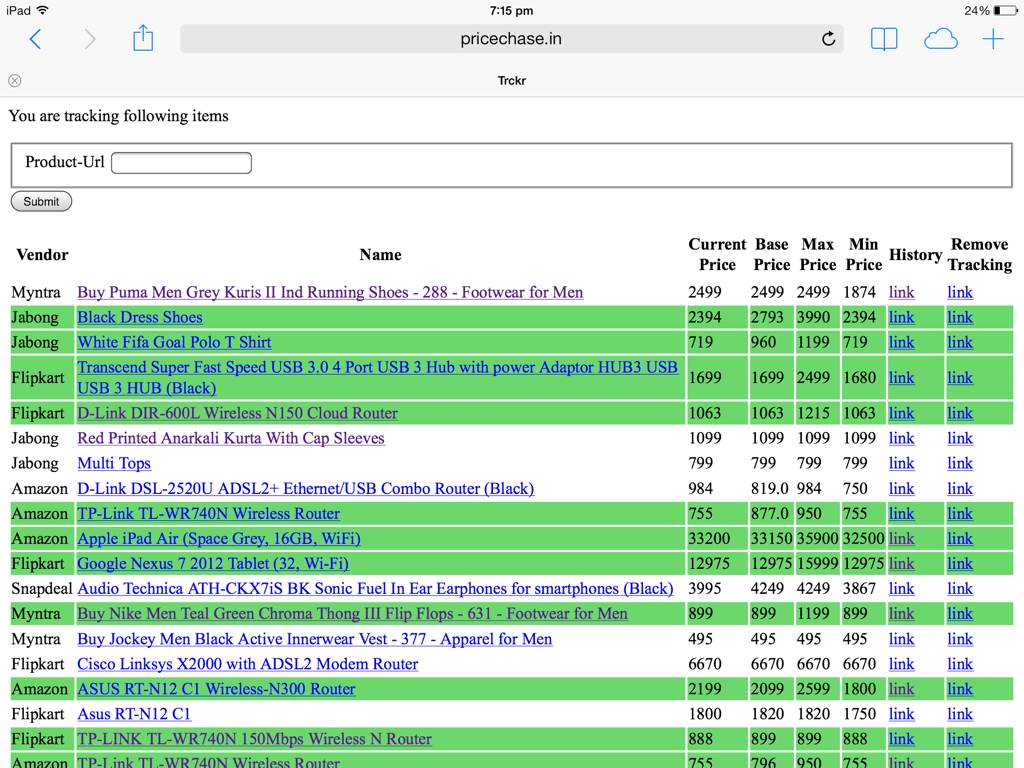Open Transcend Super Fast Speed USB 3.0 Hub link

coord(377,377)
